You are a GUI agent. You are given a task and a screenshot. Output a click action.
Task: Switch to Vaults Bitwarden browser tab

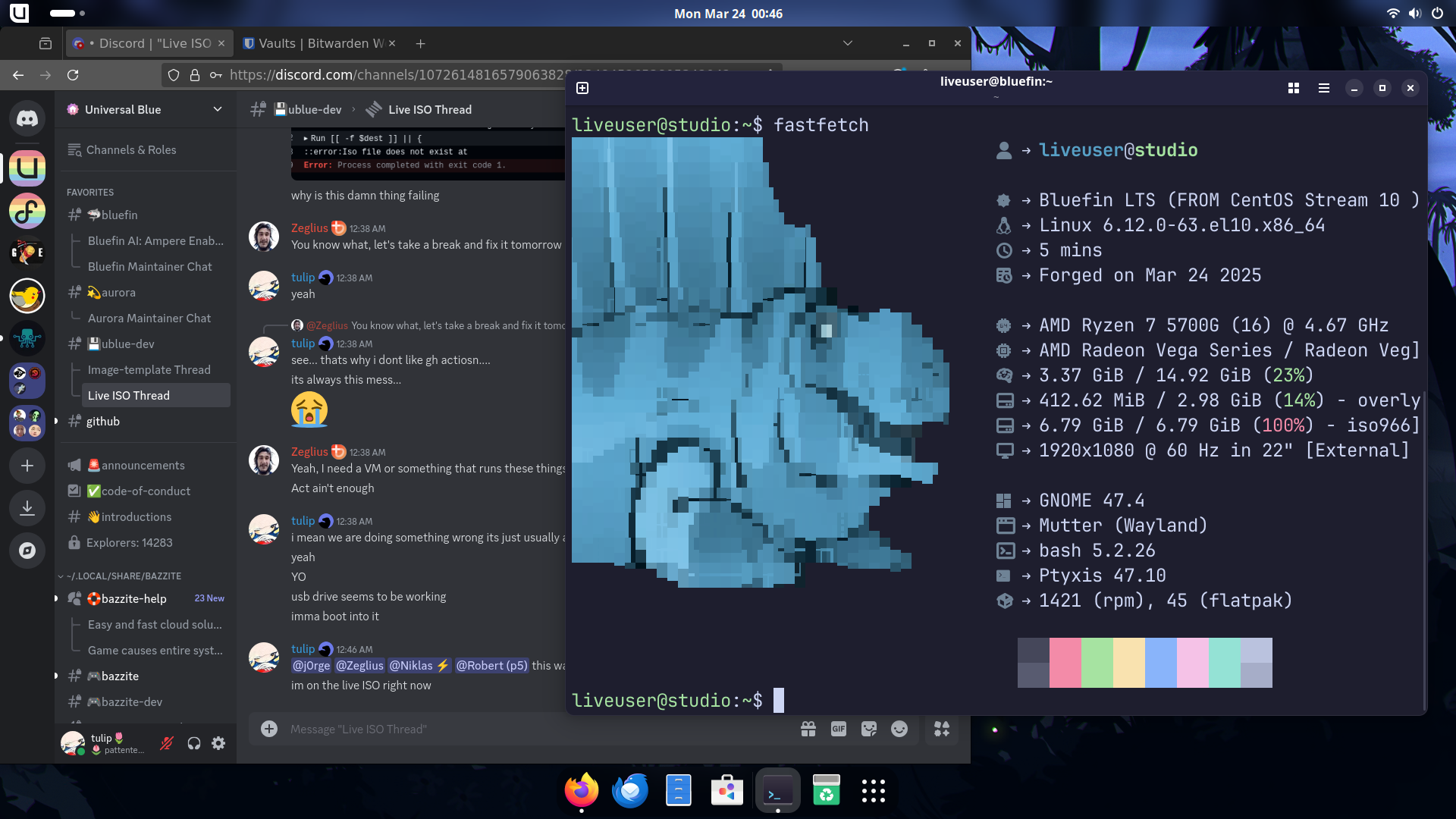click(x=318, y=43)
